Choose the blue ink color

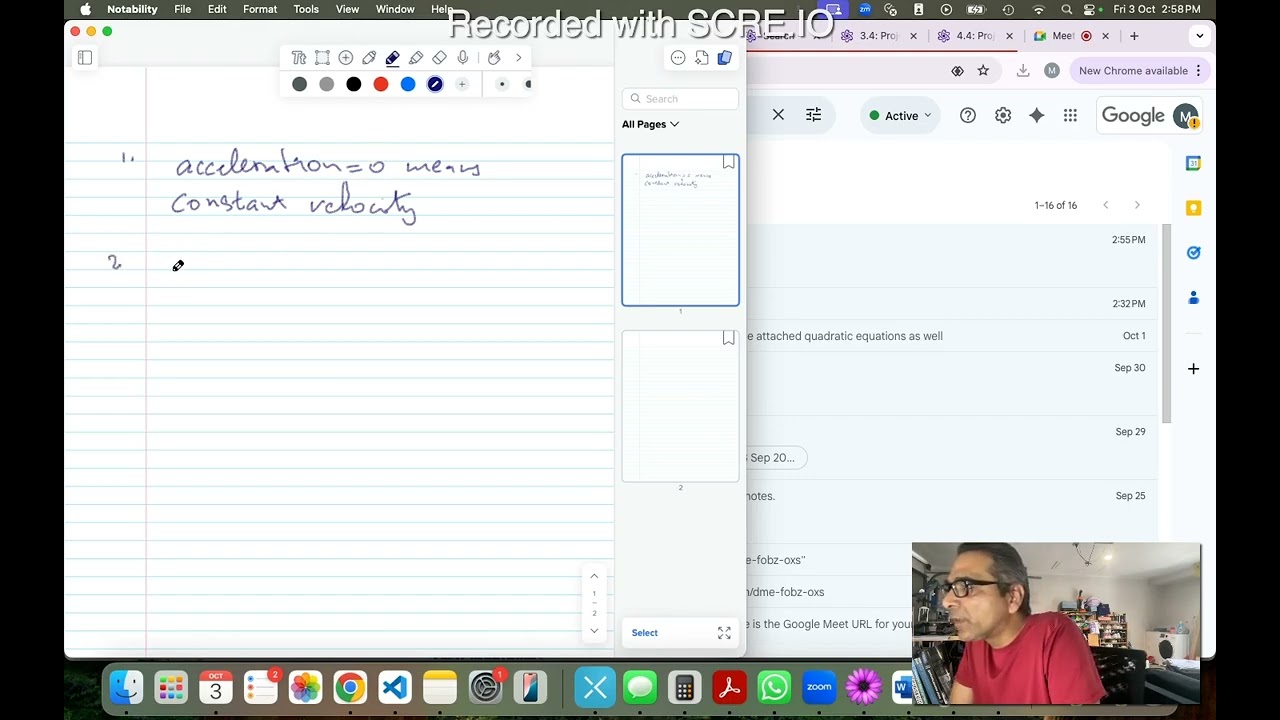pos(408,84)
